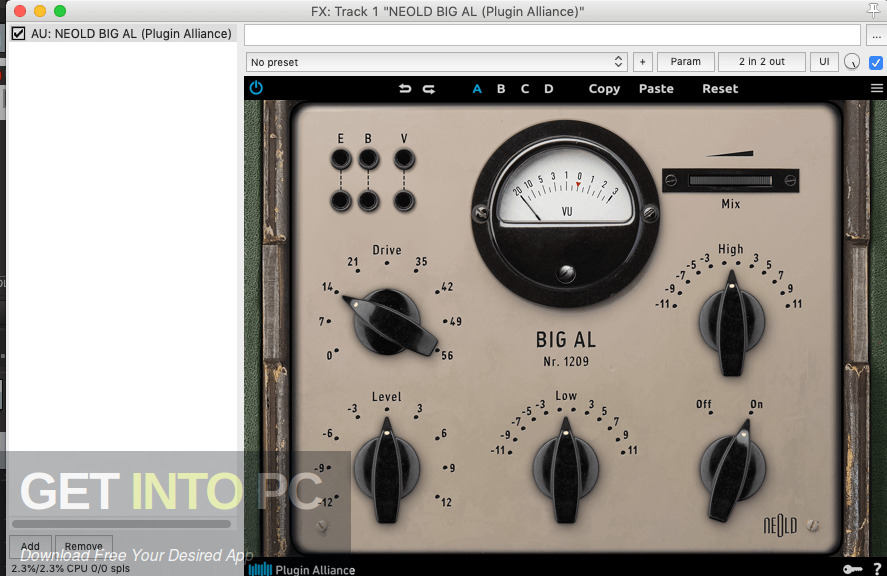Click Reset in the plugin toolbar
The width and height of the screenshot is (887, 576).
click(x=720, y=89)
